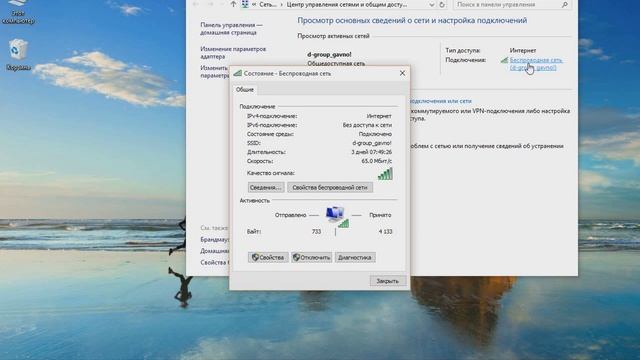Click Интернет next to Тип доступа
Viewport: 640px width, 360px height.
coord(523,51)
